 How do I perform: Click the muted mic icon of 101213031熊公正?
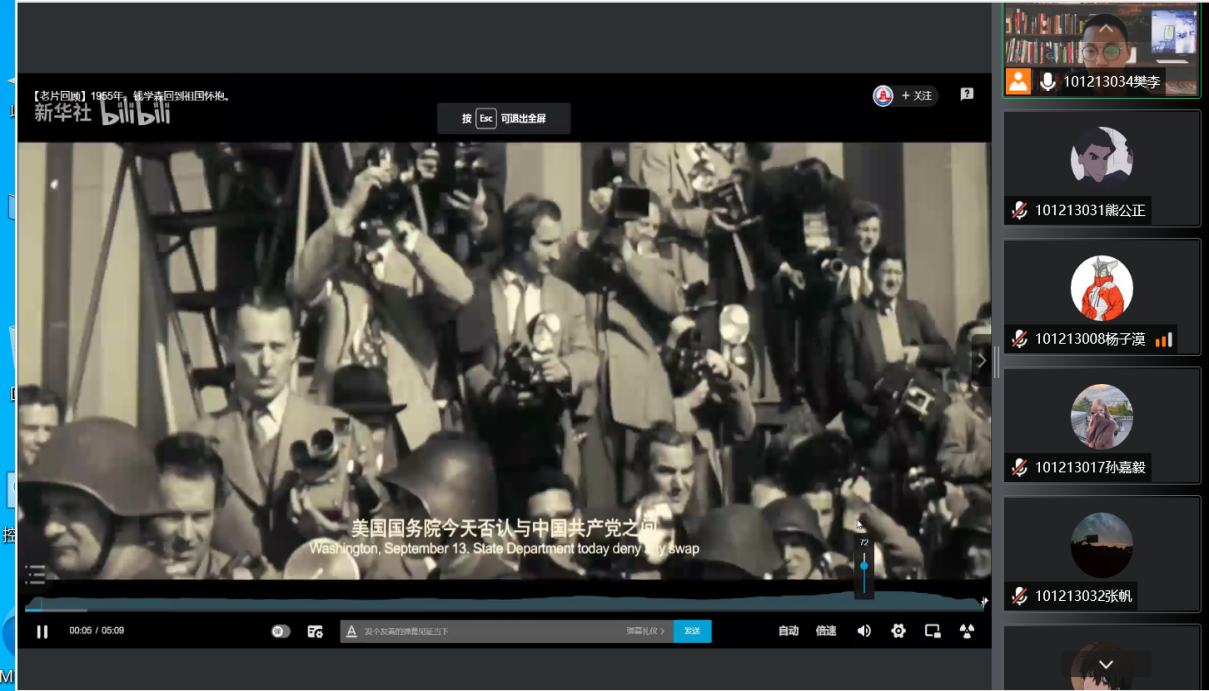pyautogui.click(x=1019, y=211)
